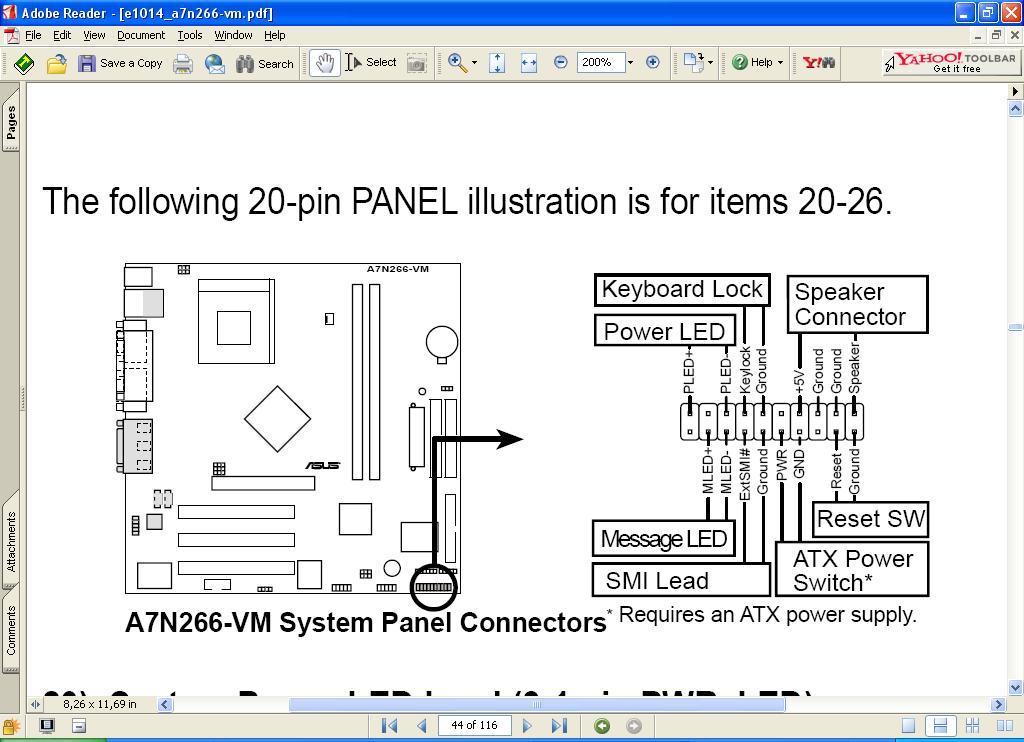The image size is (1024, 742).
Task: Click the grey Next View arrow
Action: (x=633, y=726)
